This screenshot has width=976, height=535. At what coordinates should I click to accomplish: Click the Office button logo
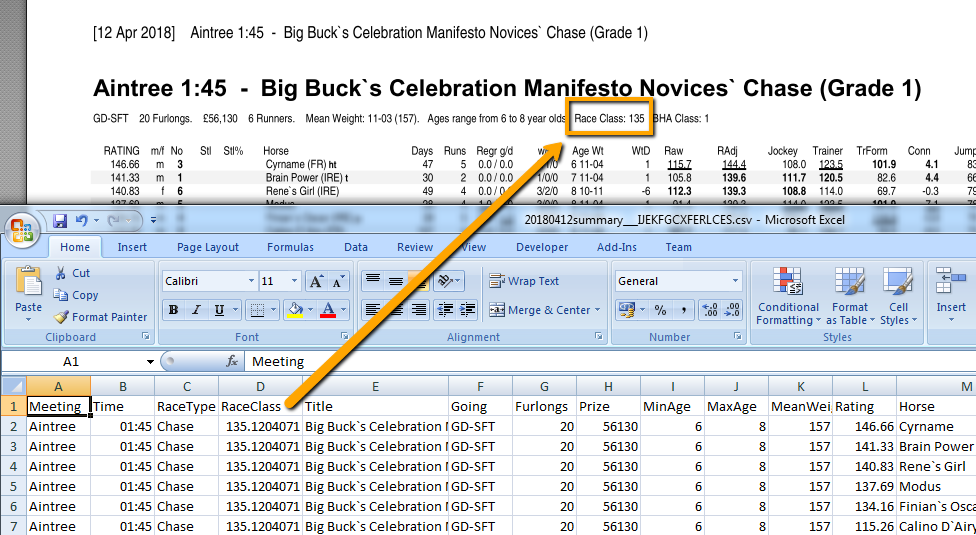[22, 229]
